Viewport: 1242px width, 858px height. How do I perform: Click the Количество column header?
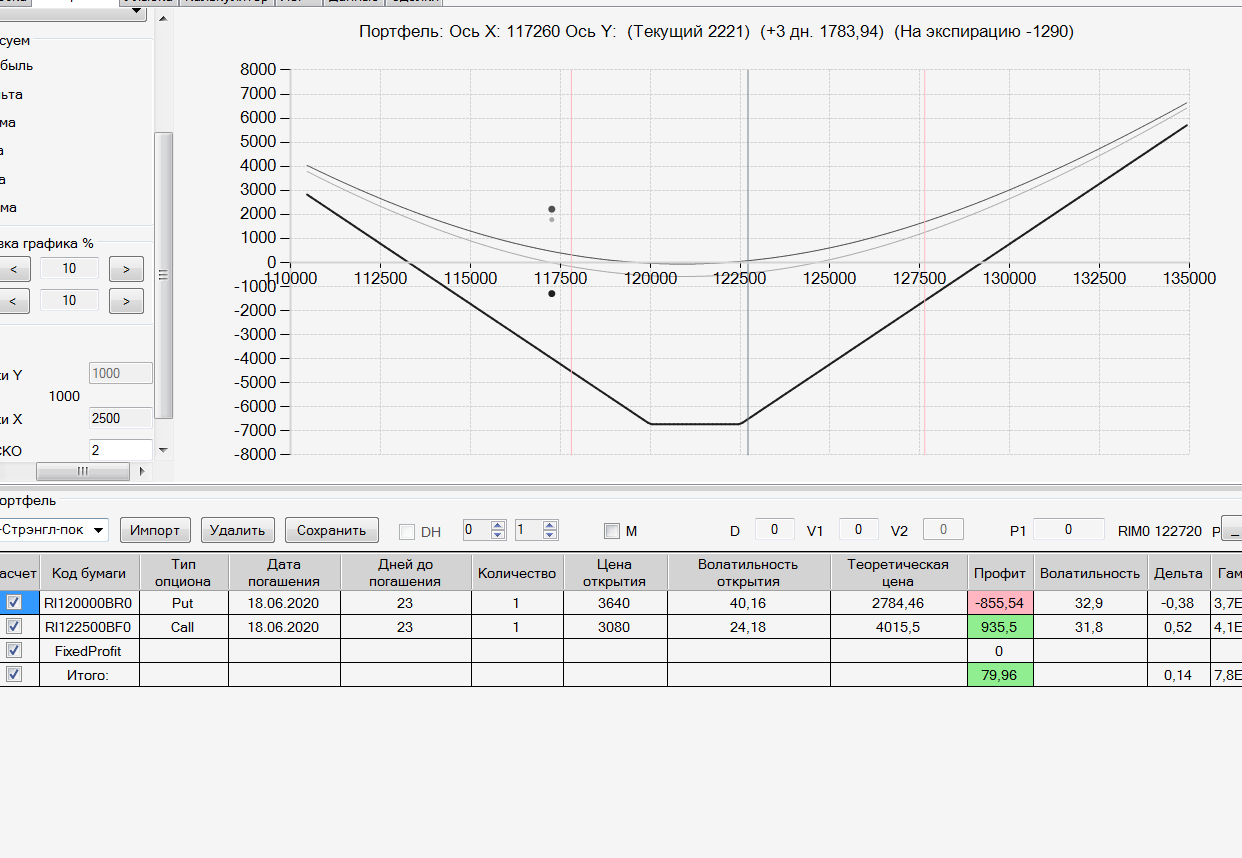(x=517, y=573)
